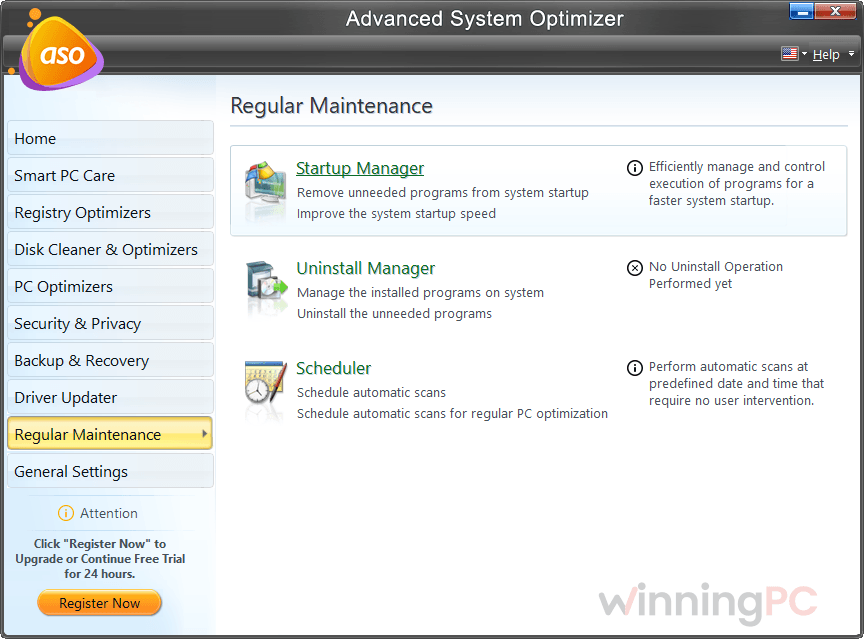864x639 pixels.
Task: Go to the Home section
Action: point(110,138)
